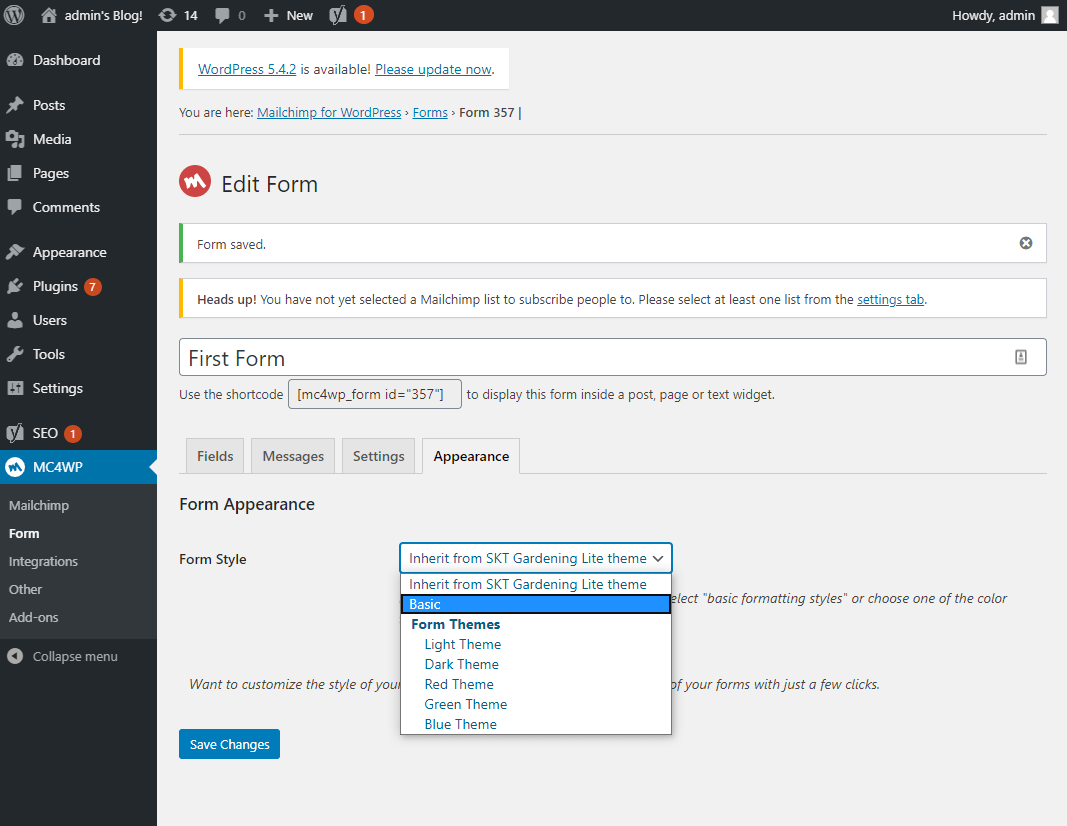The width and height of the screenshot is (1067, 826).
Task: Click the admin user avatar
Action: [1050, 15]
